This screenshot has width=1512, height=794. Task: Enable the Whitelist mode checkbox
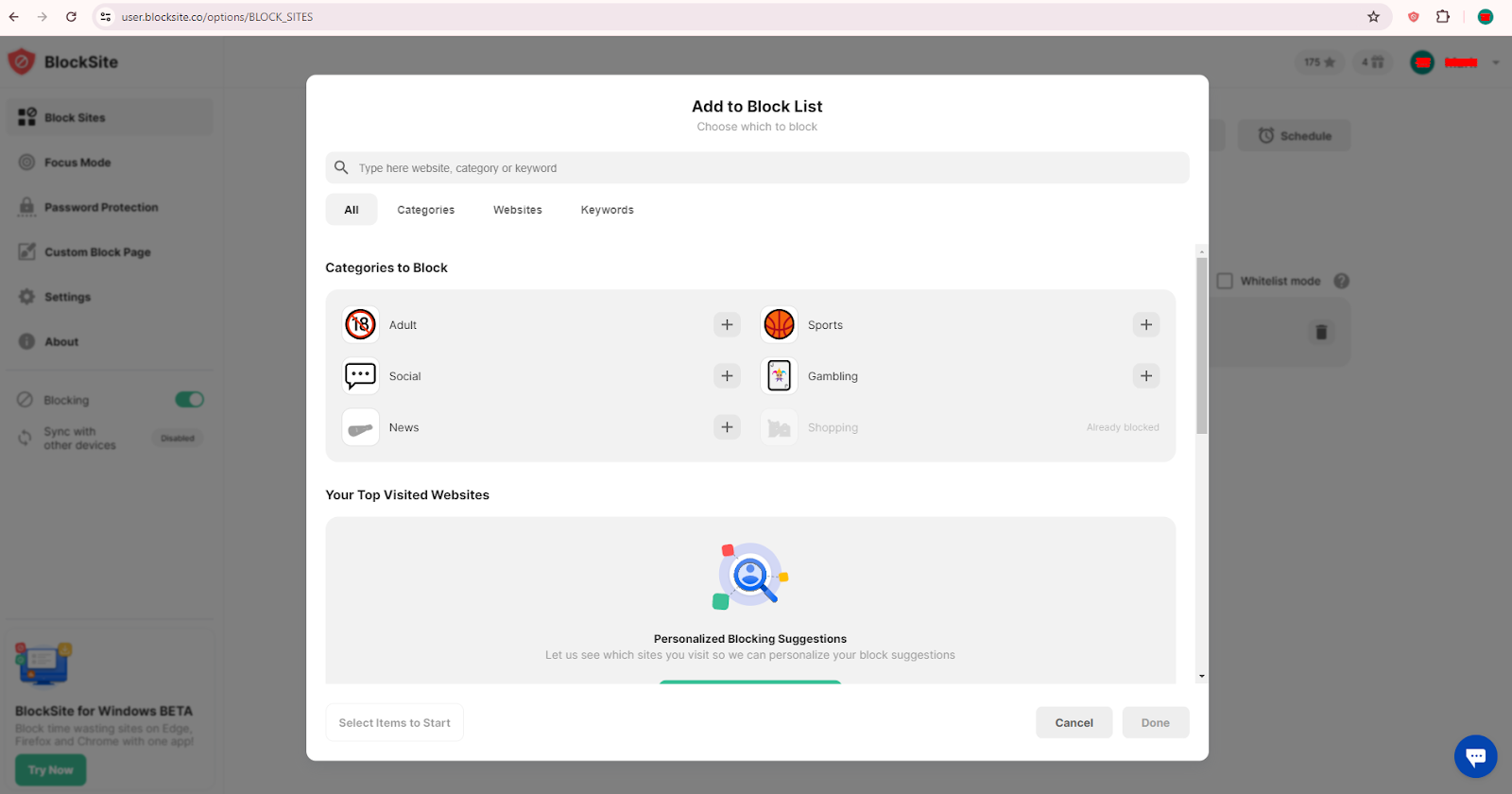(1225, 281)
